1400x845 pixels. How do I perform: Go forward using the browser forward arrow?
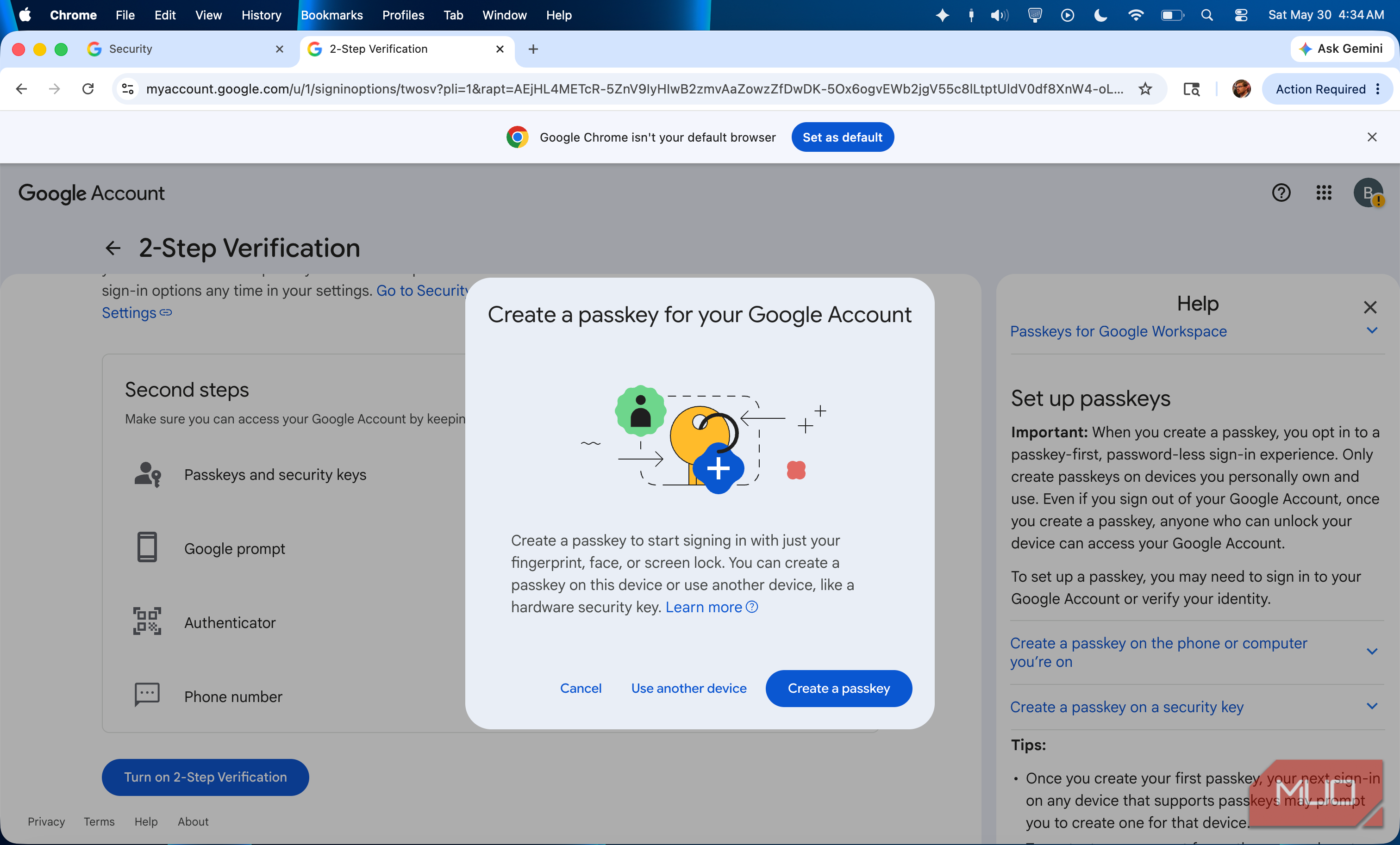coord(55,88)
